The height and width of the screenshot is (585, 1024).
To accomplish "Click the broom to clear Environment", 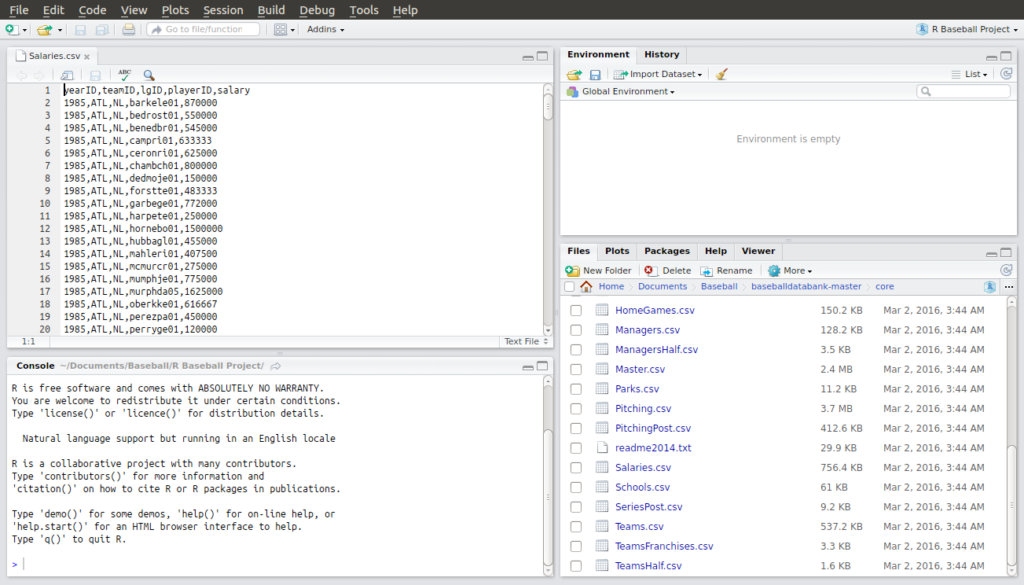I will click(722, 74).
